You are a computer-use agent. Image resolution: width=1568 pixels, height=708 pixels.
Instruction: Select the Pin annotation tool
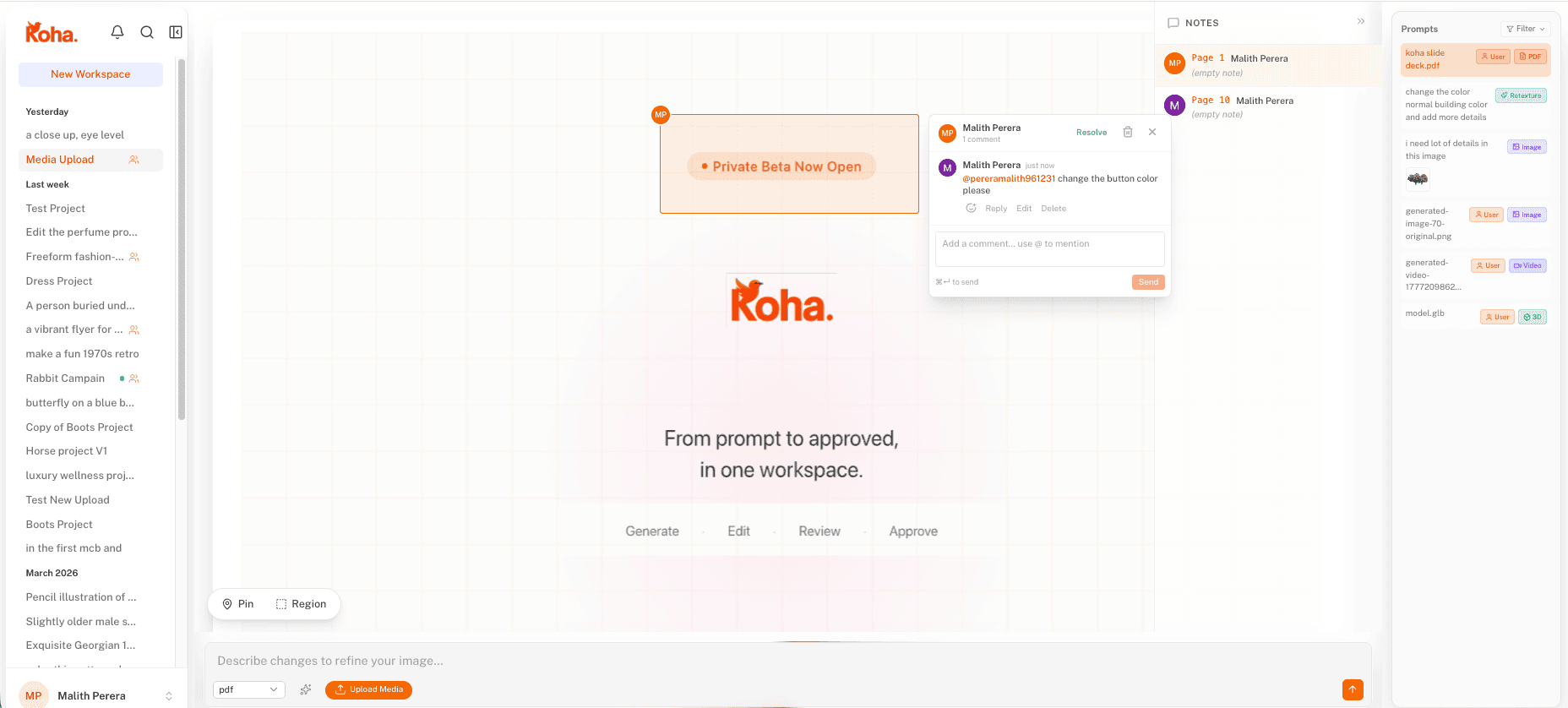[238, 604]
